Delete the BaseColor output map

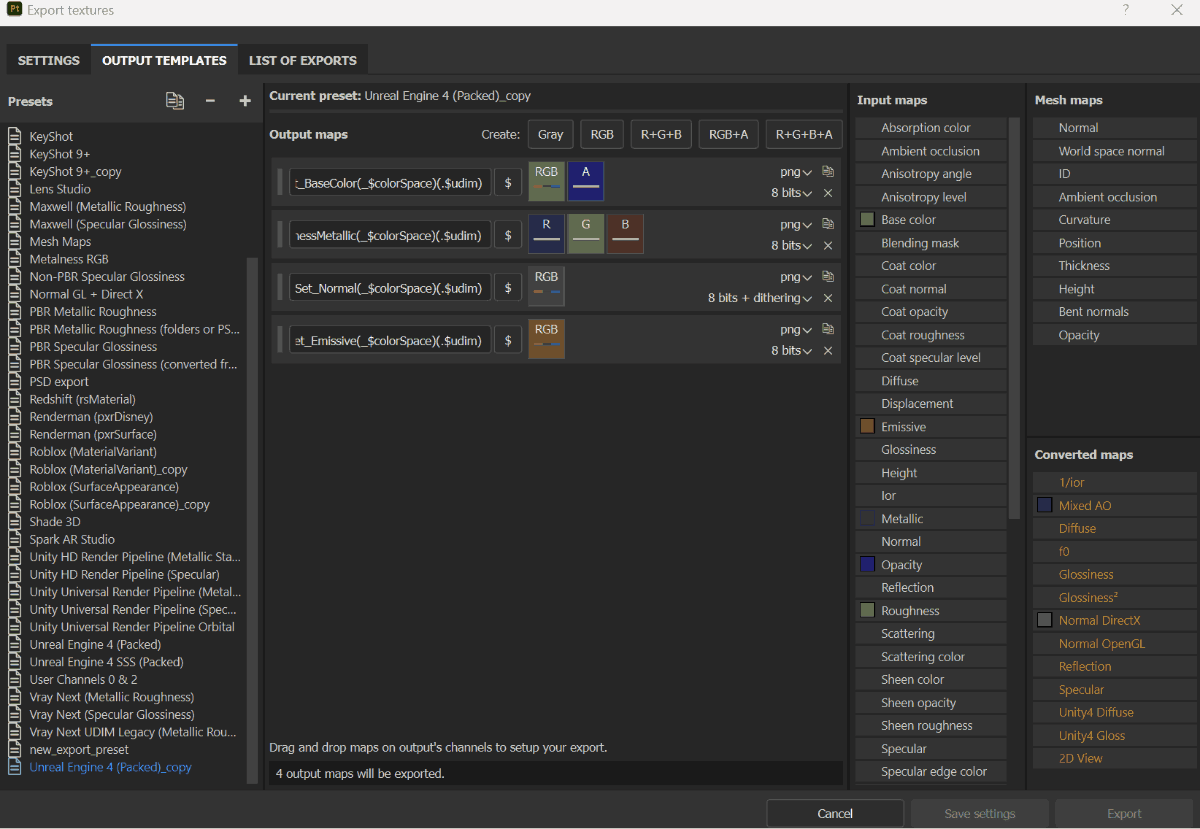[828, 193]
